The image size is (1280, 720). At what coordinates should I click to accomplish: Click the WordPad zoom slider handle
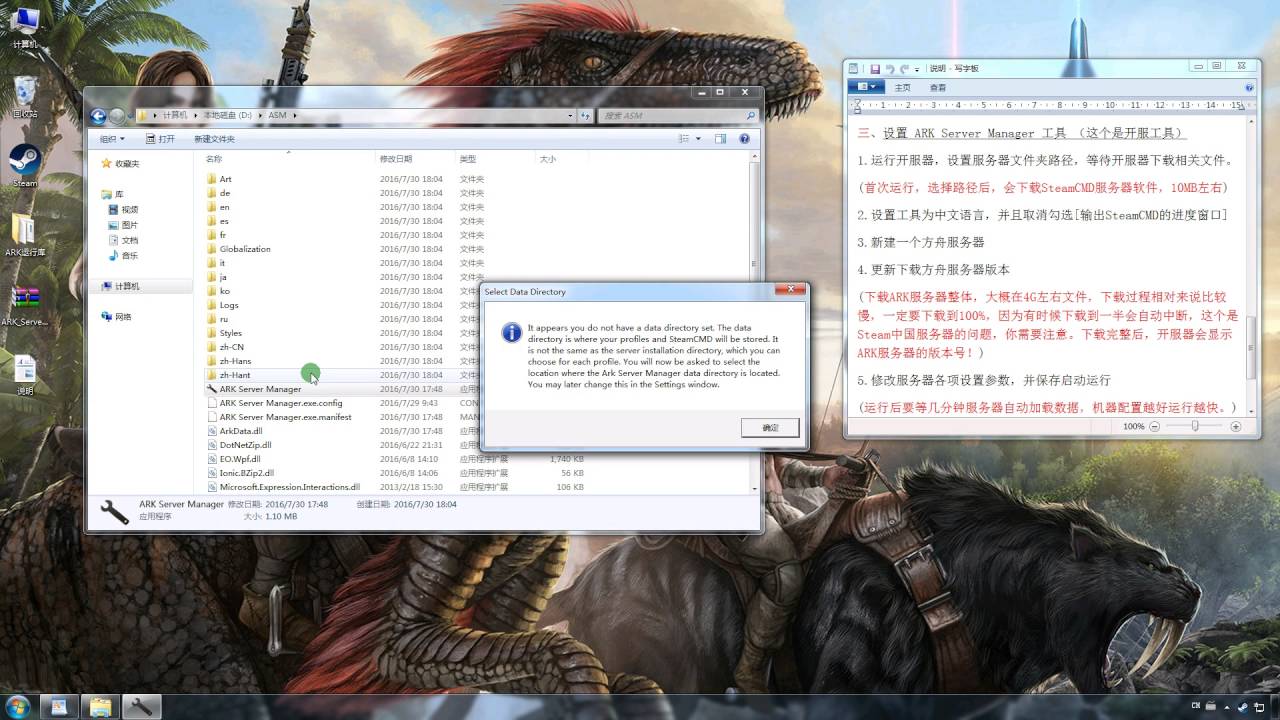[x=1196, y=426]
